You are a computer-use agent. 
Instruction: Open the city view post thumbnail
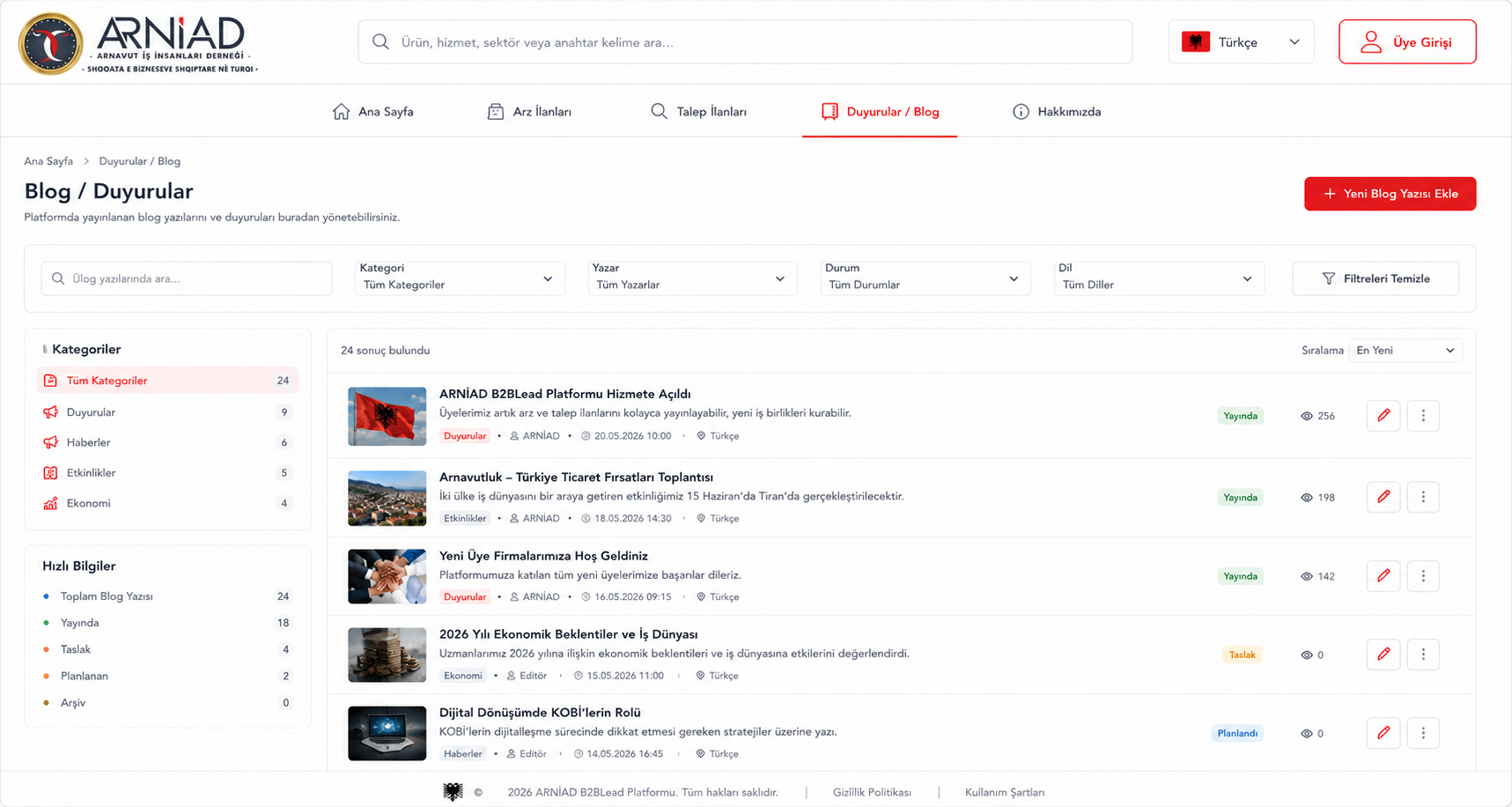[387, 498]
